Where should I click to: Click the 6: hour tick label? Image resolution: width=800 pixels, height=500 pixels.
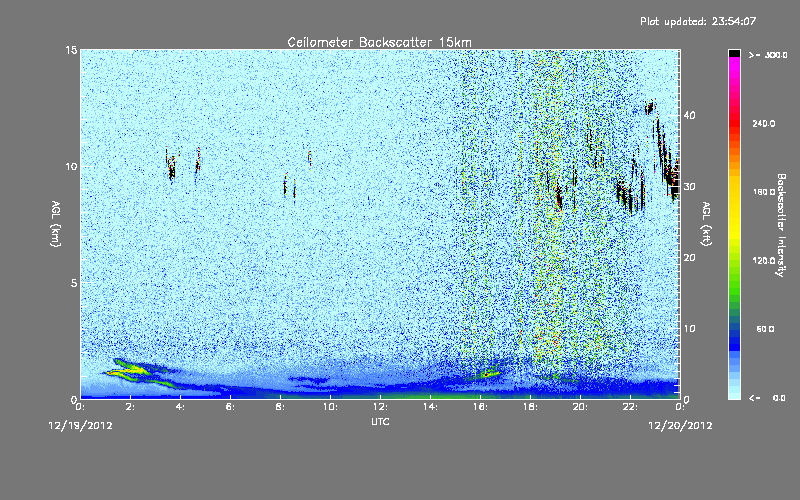[231, 407]
